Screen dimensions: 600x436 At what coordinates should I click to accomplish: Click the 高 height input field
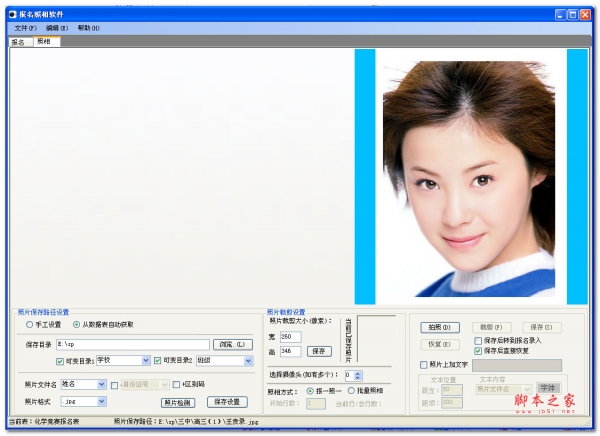pyautogui.click(x=290, y=351)
